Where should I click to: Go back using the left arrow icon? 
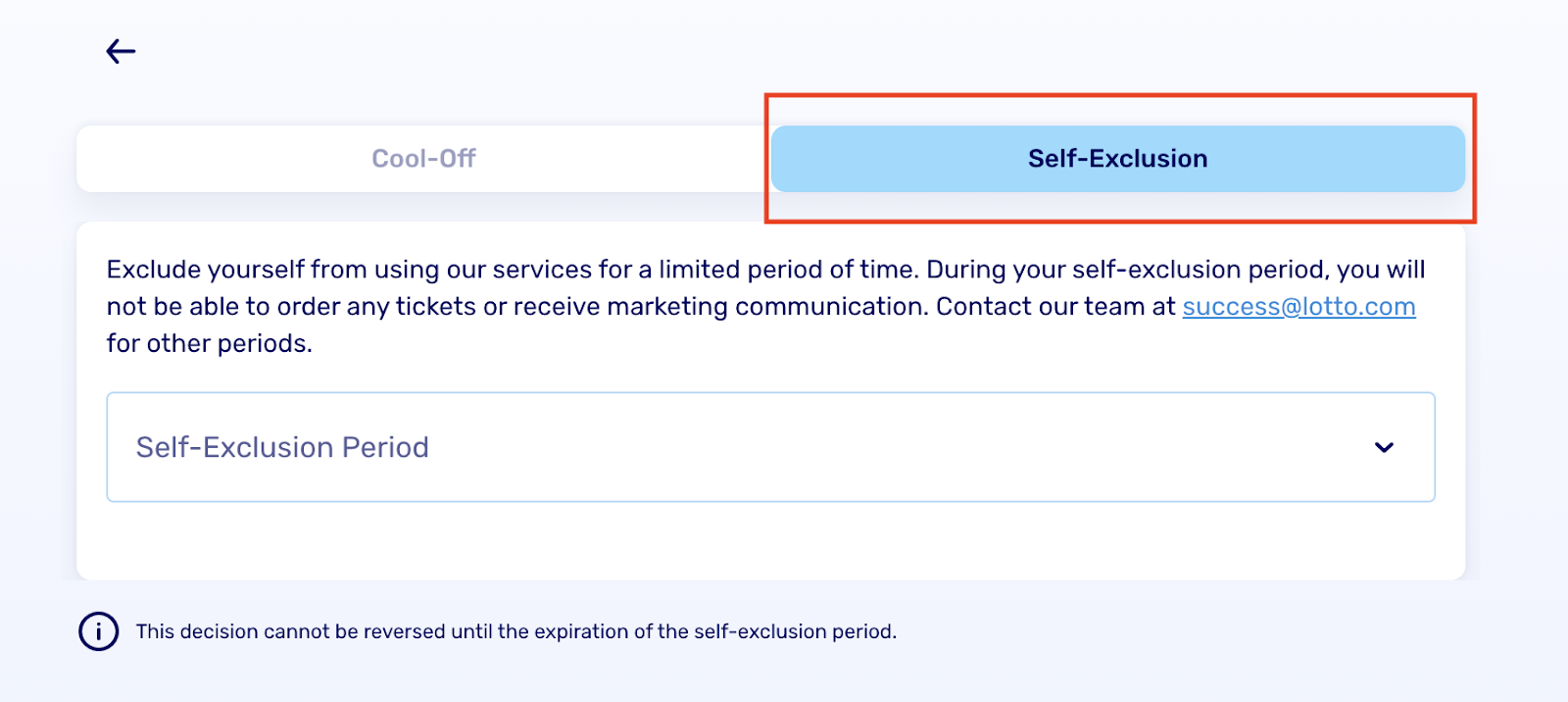(x=121, y=51)
